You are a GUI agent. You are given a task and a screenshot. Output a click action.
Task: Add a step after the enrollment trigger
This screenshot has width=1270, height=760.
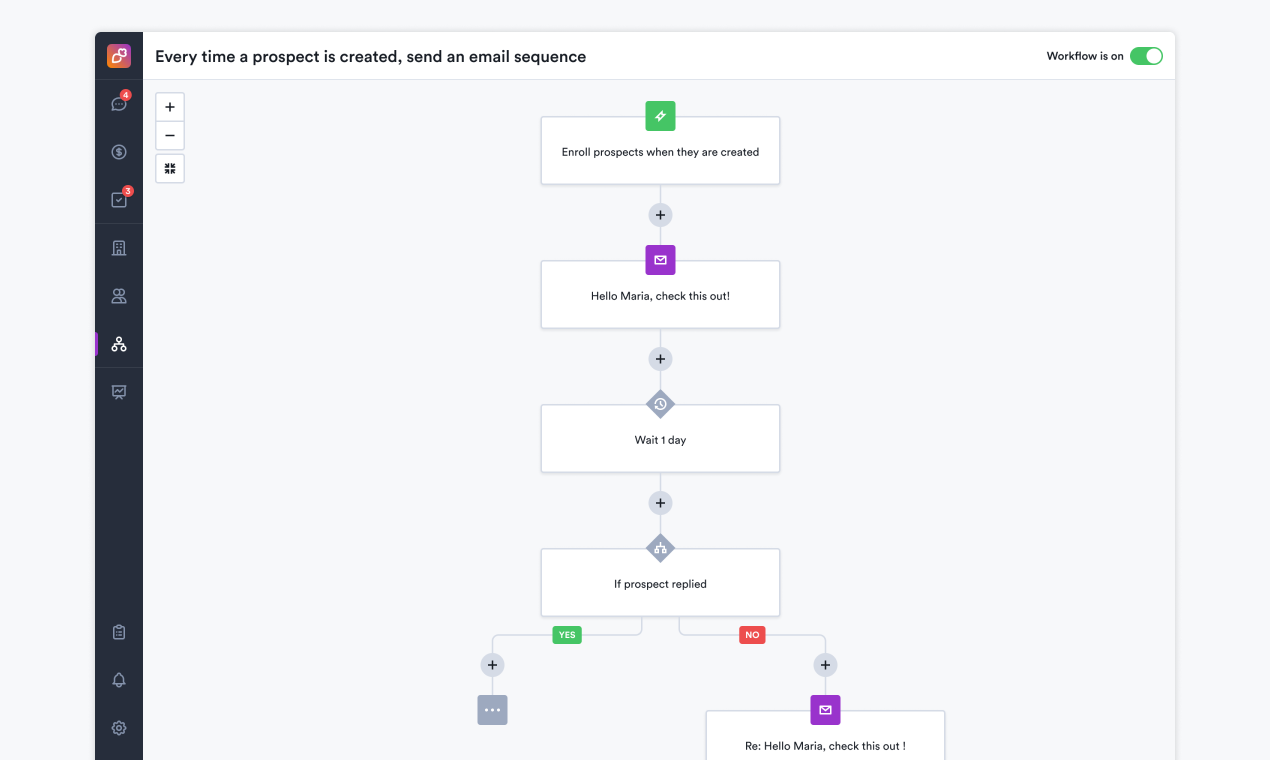(660, 214)
